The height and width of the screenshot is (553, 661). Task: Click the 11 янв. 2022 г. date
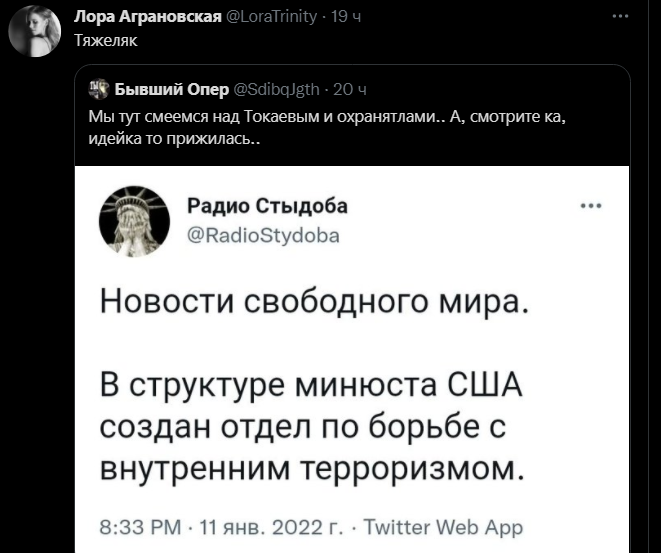tap(272, 527)
